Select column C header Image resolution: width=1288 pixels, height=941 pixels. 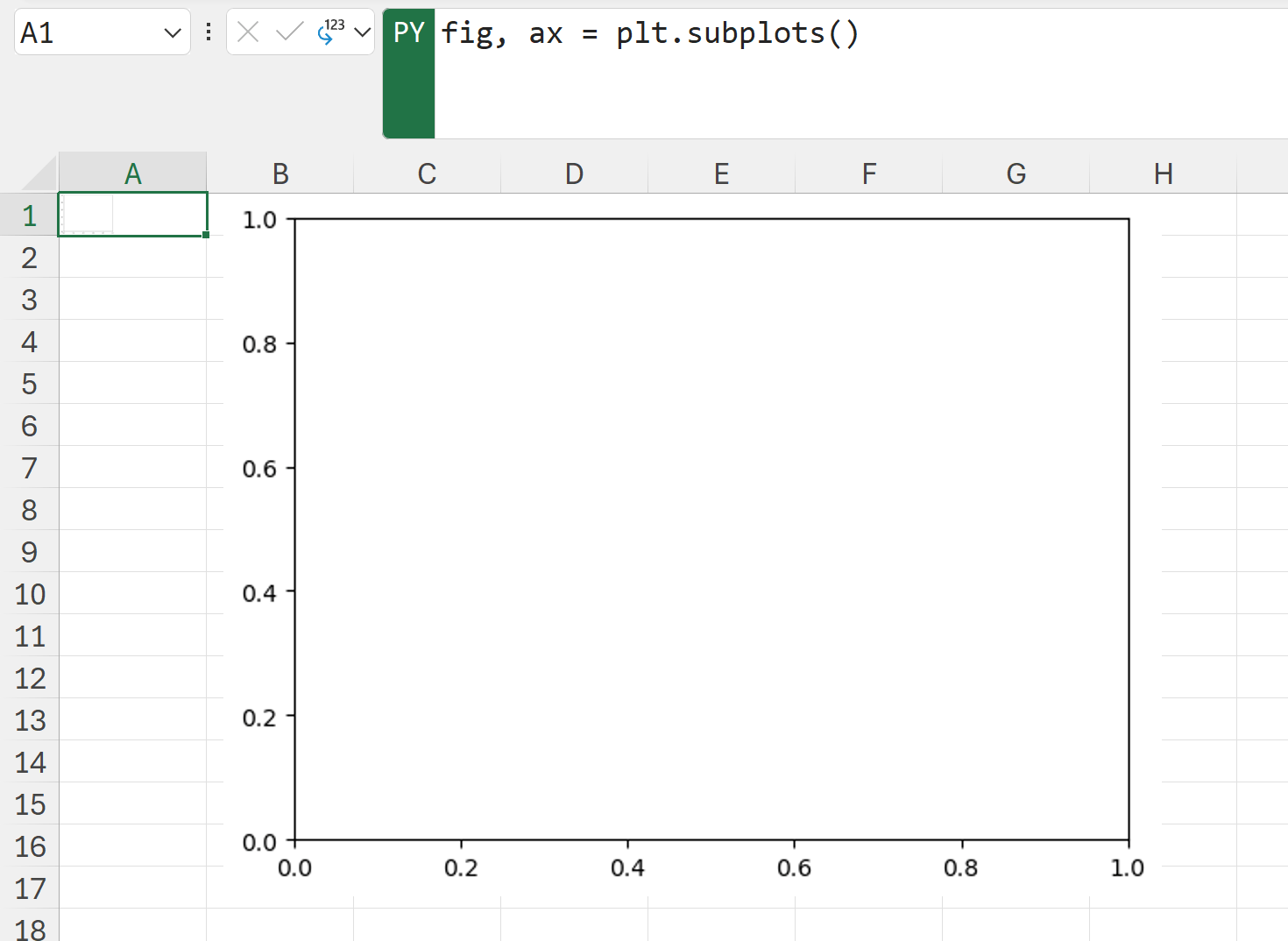[427, 173]
